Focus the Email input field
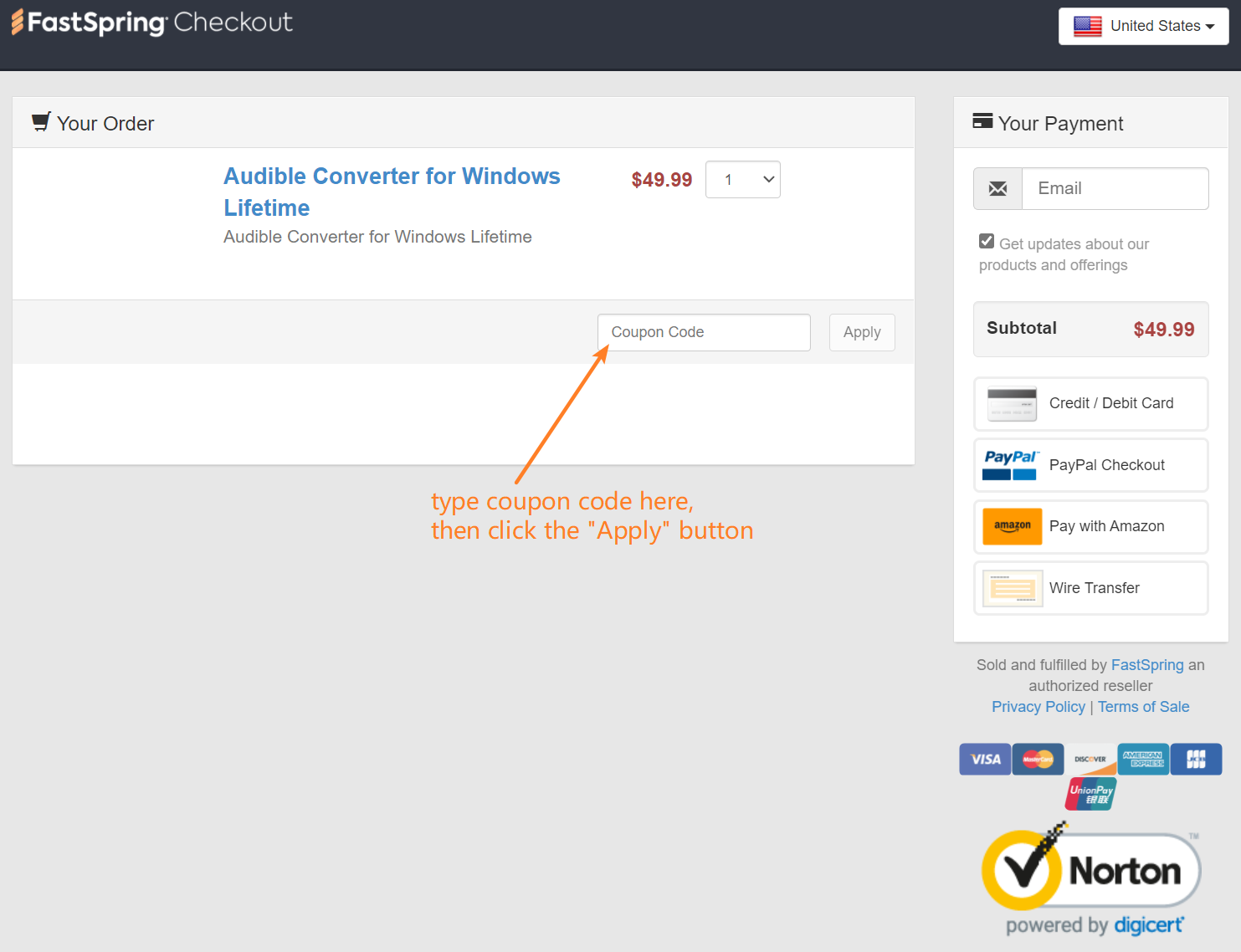This screenshot has width=1241, height=952. [1115, 188]
